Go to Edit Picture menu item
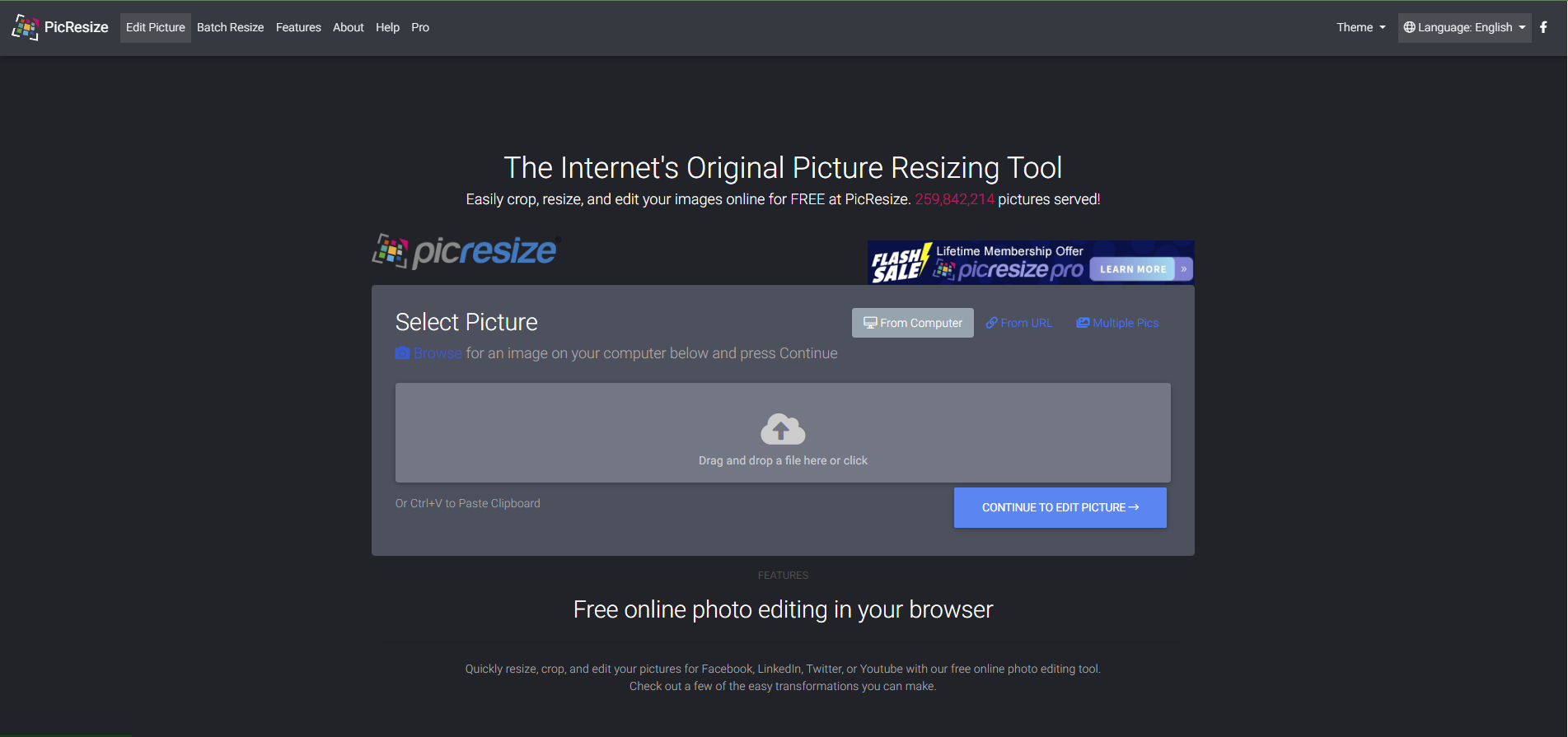The image size is (1568, 737). [156, 27]
